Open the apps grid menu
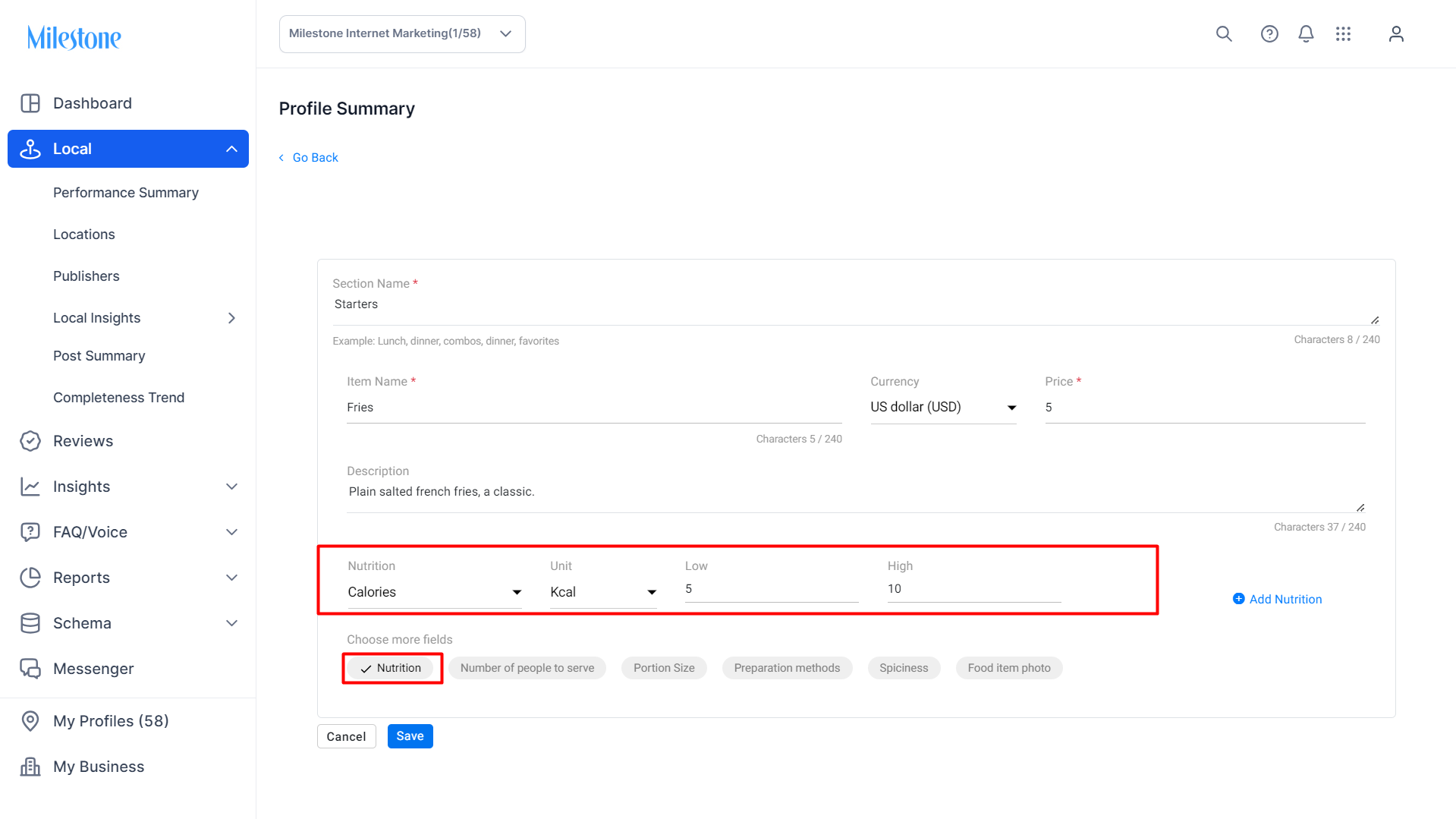The image size is (1456, 819). 1343,34
